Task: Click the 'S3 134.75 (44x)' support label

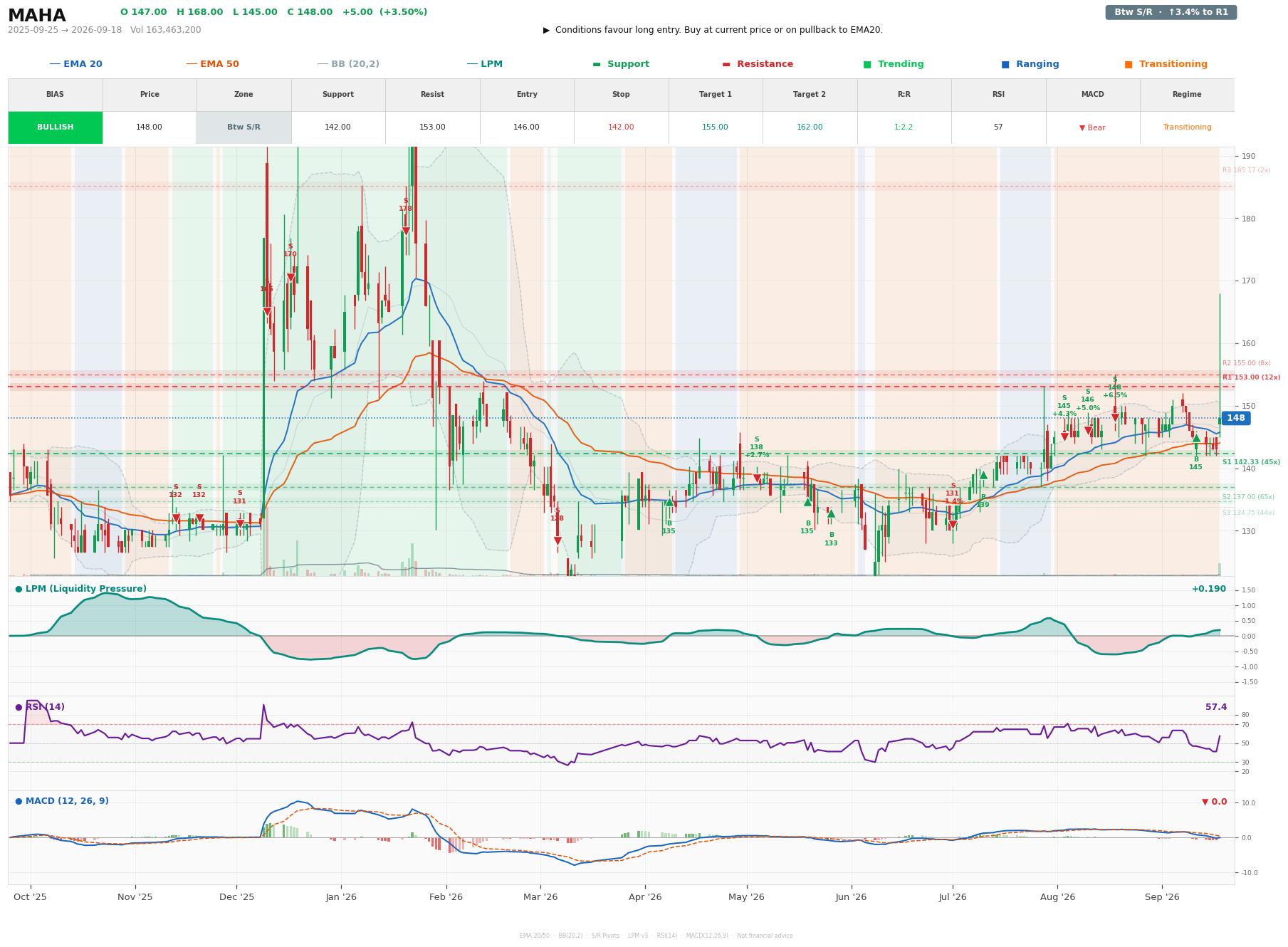Action: coord(1248,513)
